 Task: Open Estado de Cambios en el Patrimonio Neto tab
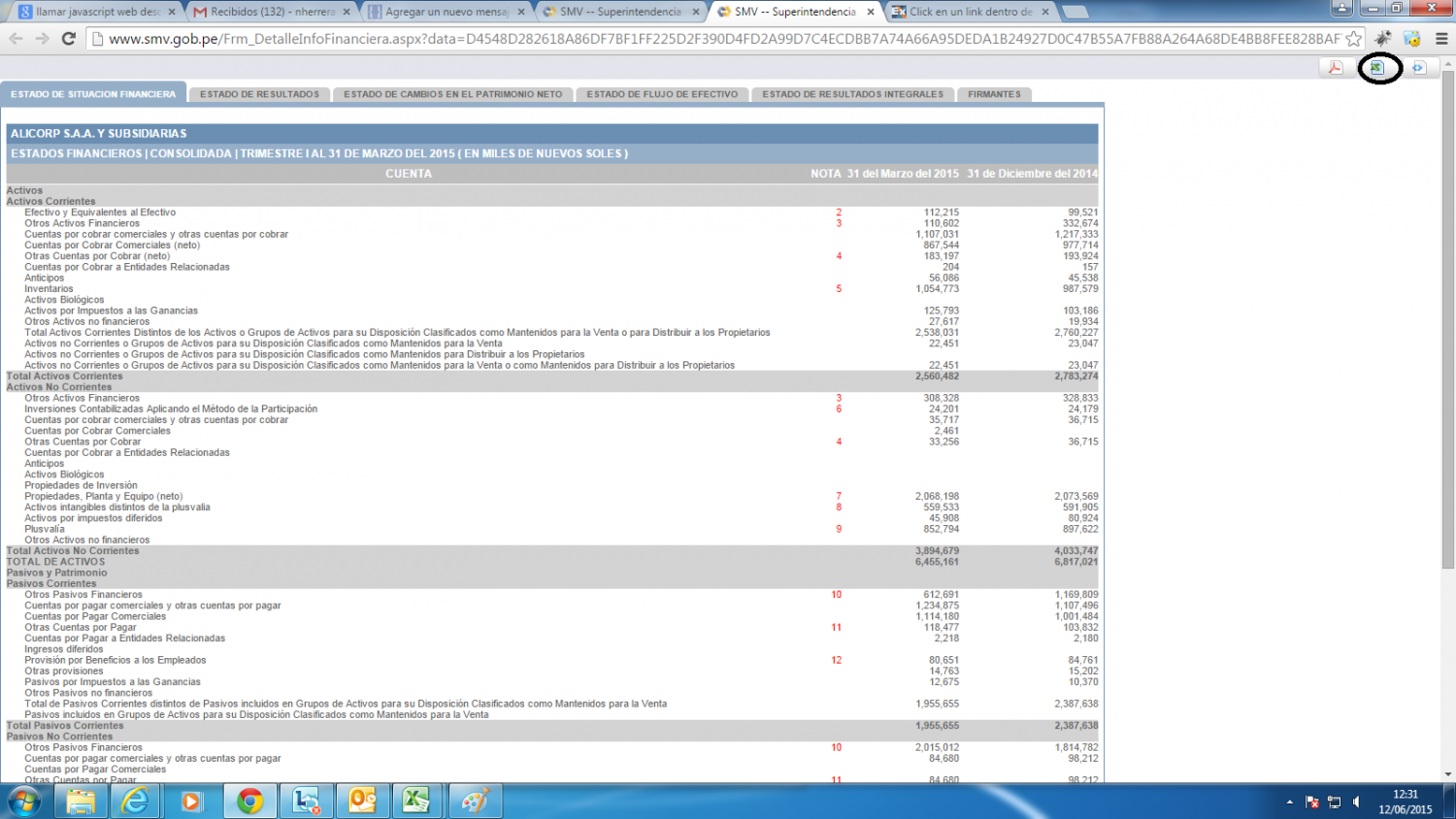(x=452, y=94)
